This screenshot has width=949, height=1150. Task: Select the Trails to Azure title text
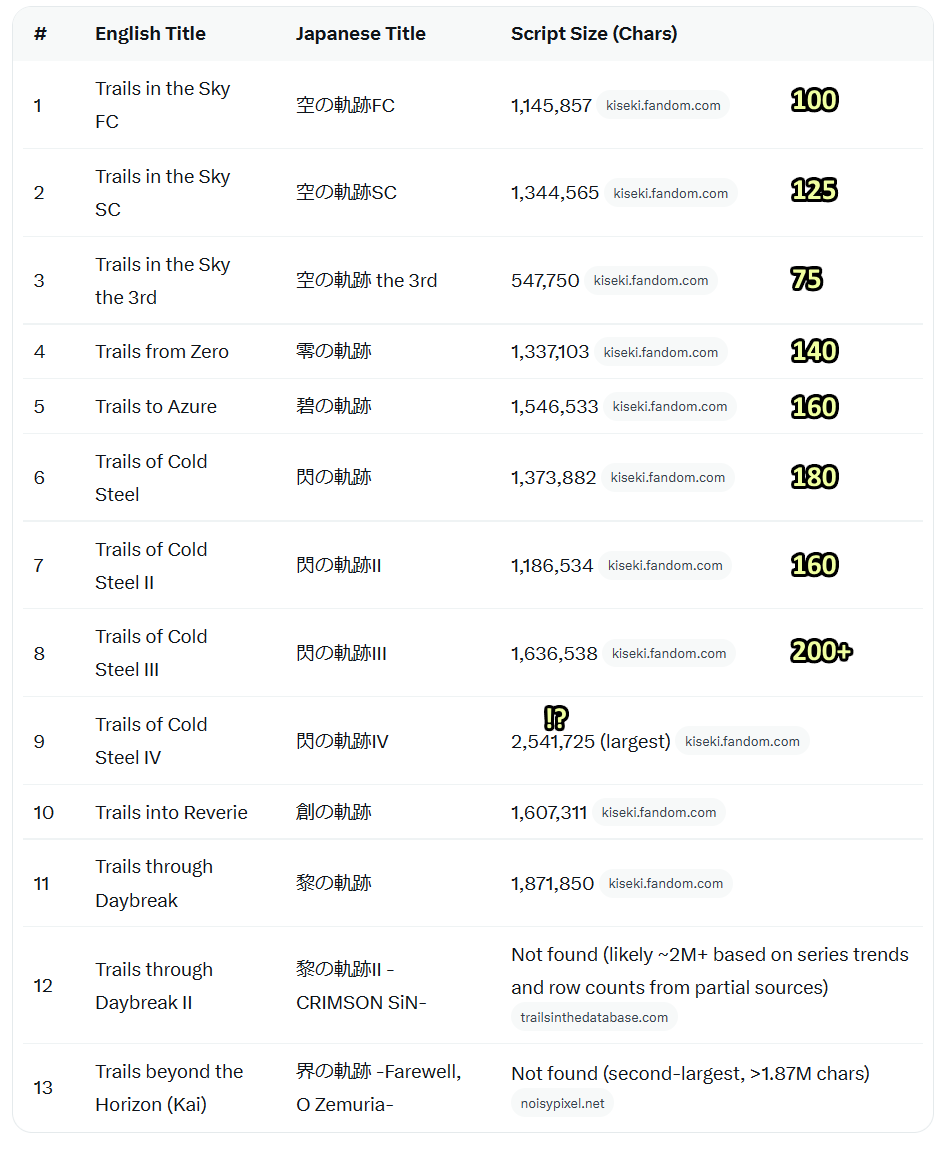click(x=156, y=407)
